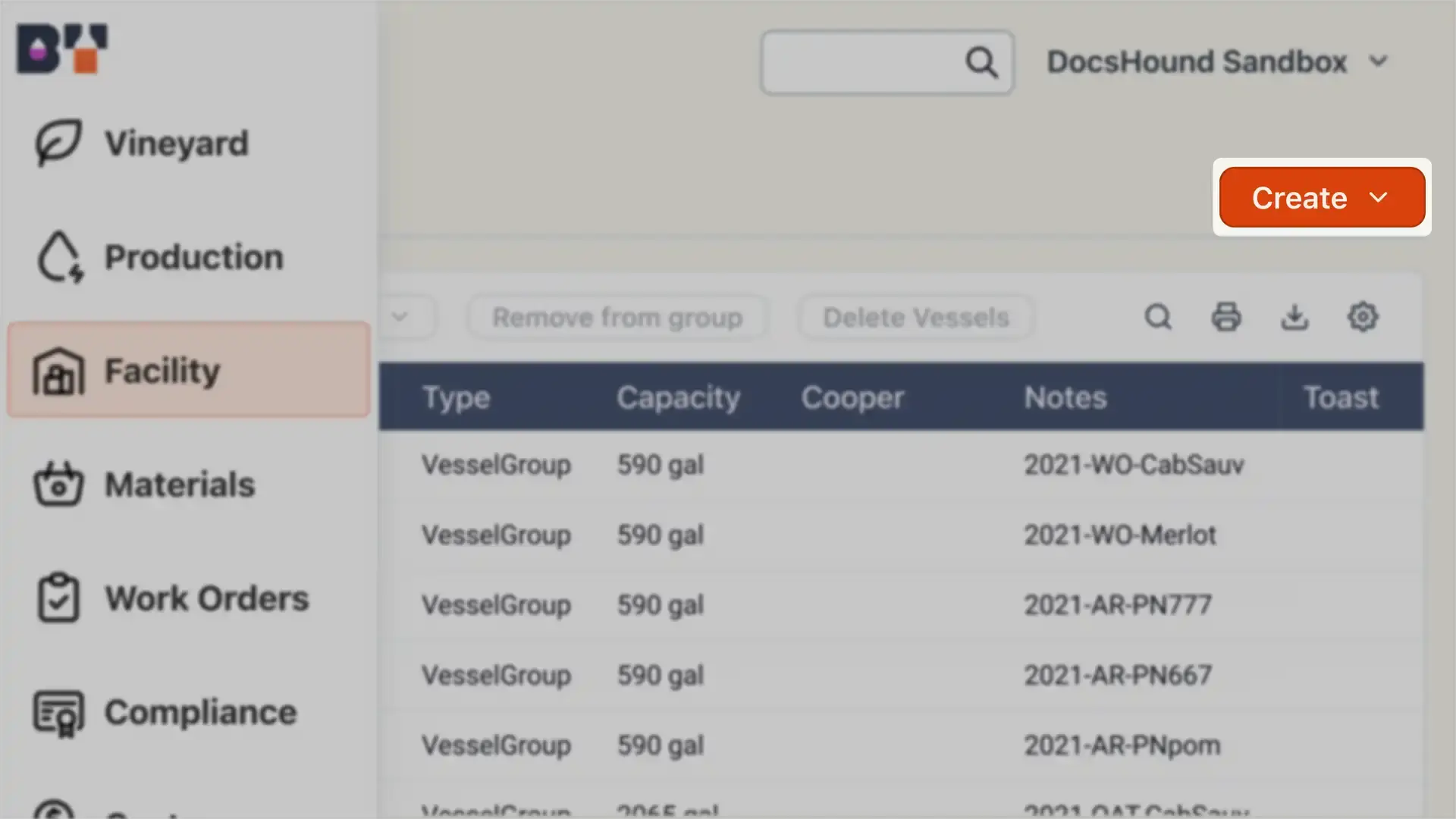Download the vessel list
The height and width of the screenshot is (819, 1456).
point(1294,317)
